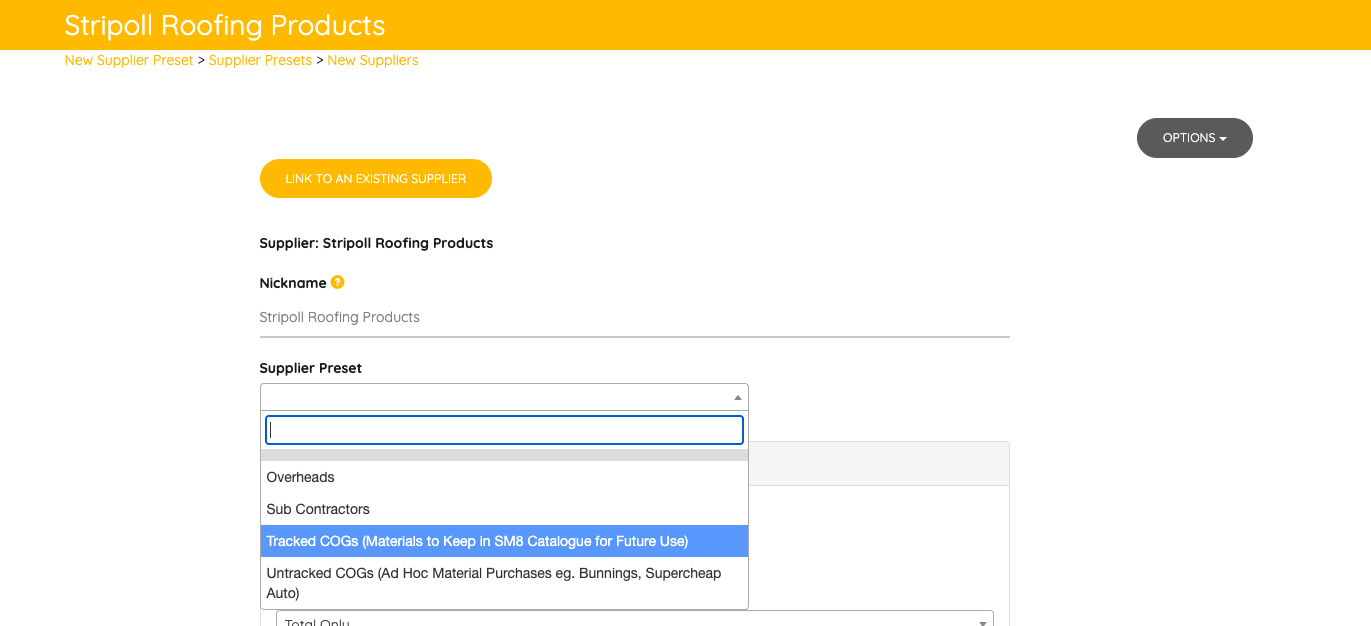Viewport: 1371px width, 626px height.
Task: Click the Stripoll Roofing Products page title
Action: (225, 25)
